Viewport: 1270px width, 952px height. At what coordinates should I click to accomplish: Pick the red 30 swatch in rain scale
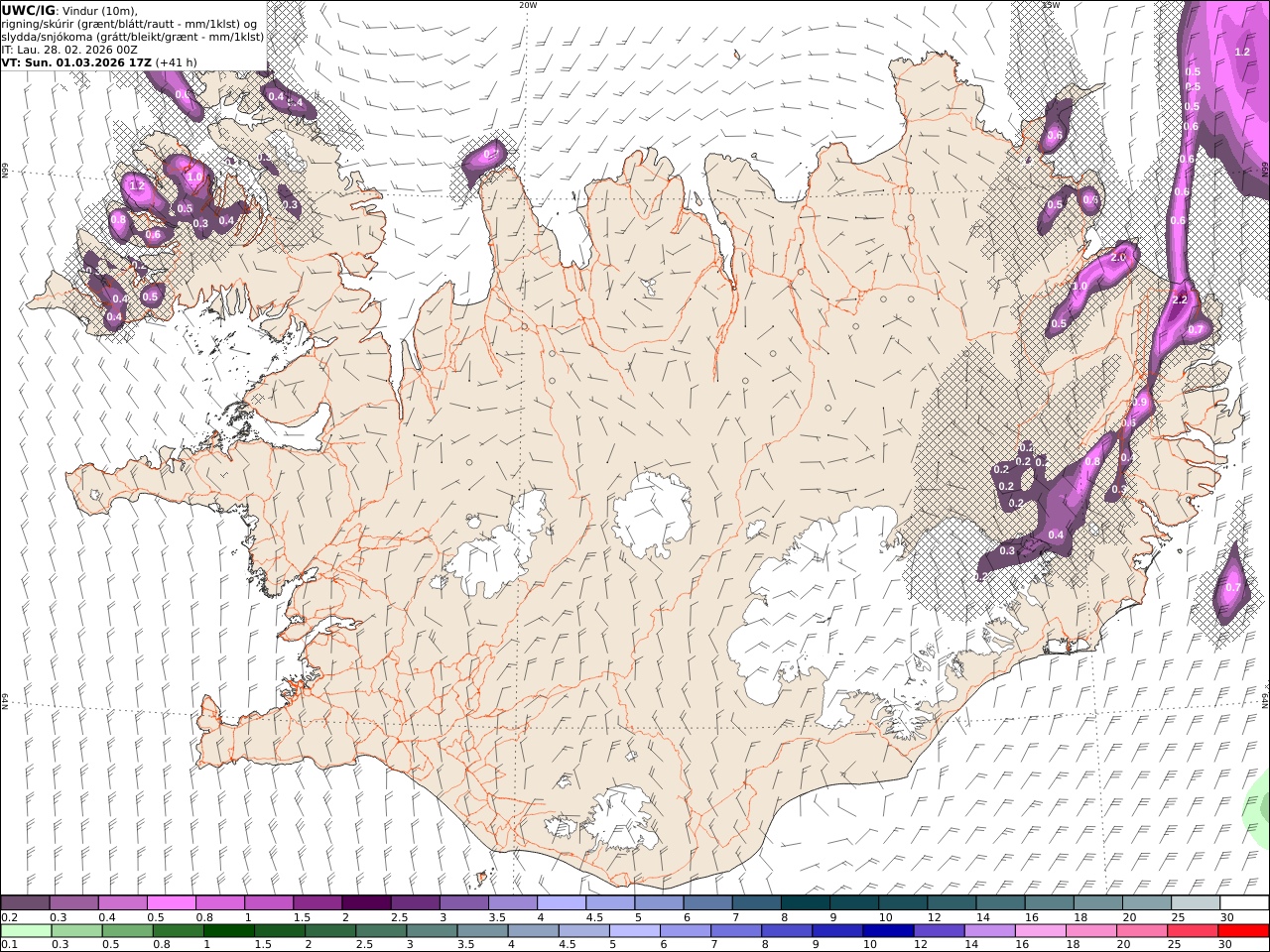tap(1242, 931)
